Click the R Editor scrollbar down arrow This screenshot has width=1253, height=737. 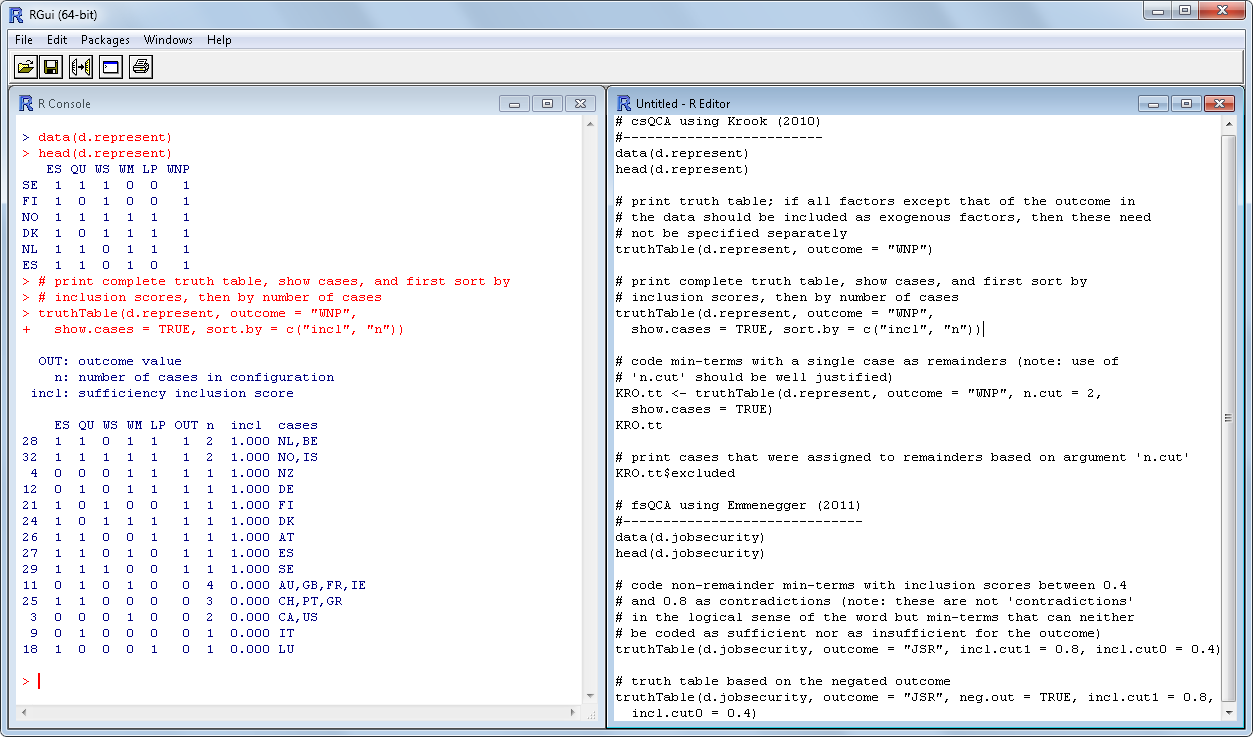click(1229, 713)
